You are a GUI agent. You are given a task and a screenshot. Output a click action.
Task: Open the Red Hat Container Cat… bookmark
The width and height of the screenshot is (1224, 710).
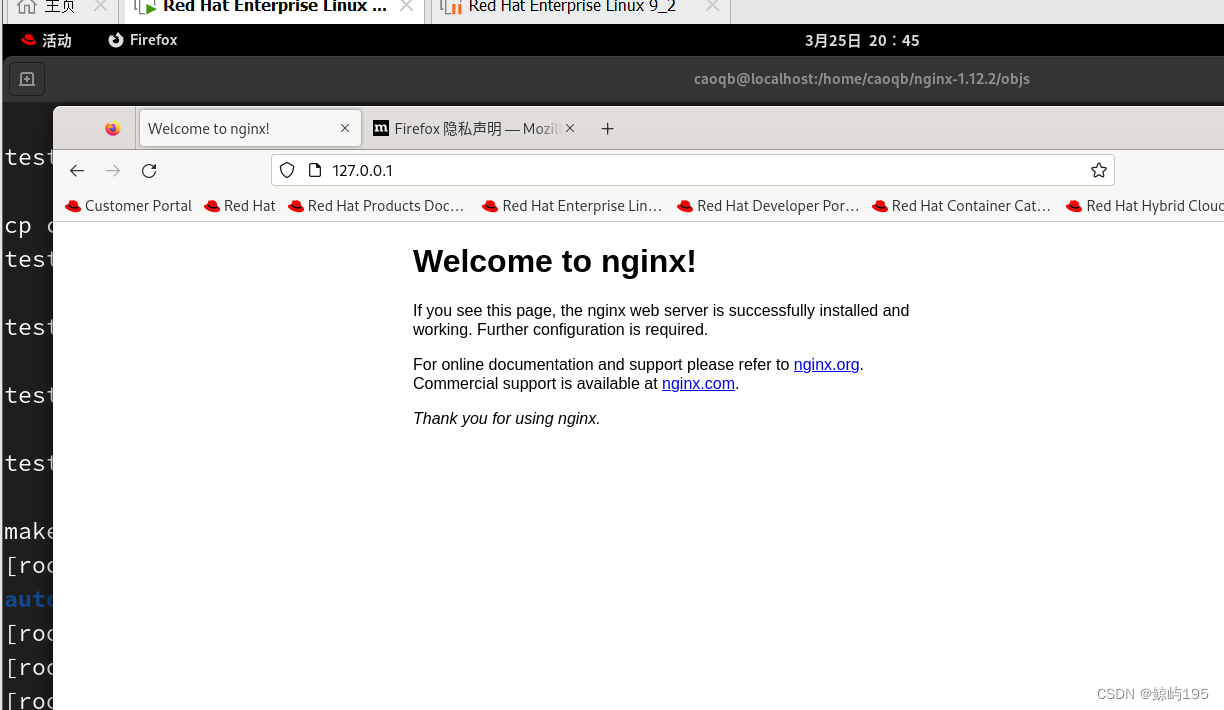(x=962, y=206)
